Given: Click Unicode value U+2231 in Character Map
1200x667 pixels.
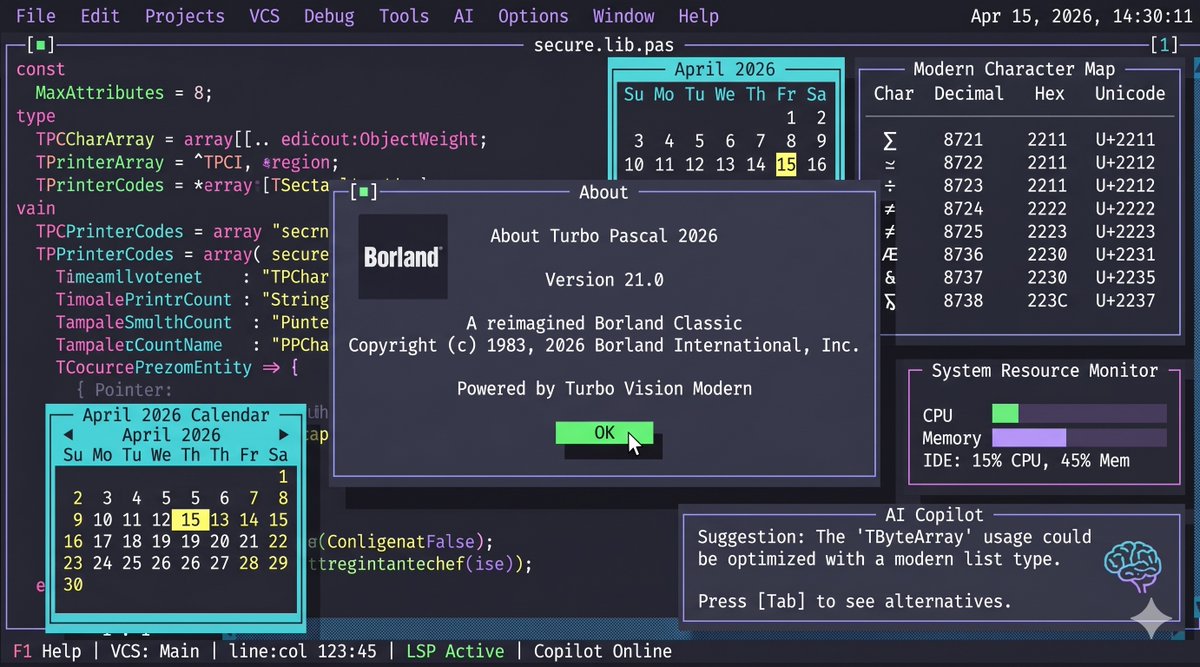Looking at the screenshot, I should point(1125,255).
